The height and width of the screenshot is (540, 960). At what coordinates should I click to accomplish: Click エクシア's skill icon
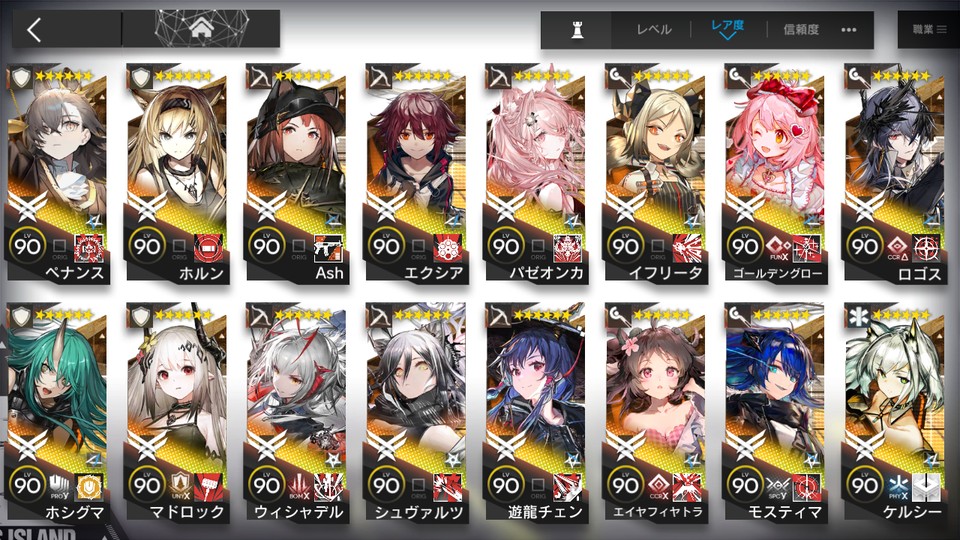(x=448, y=248)
